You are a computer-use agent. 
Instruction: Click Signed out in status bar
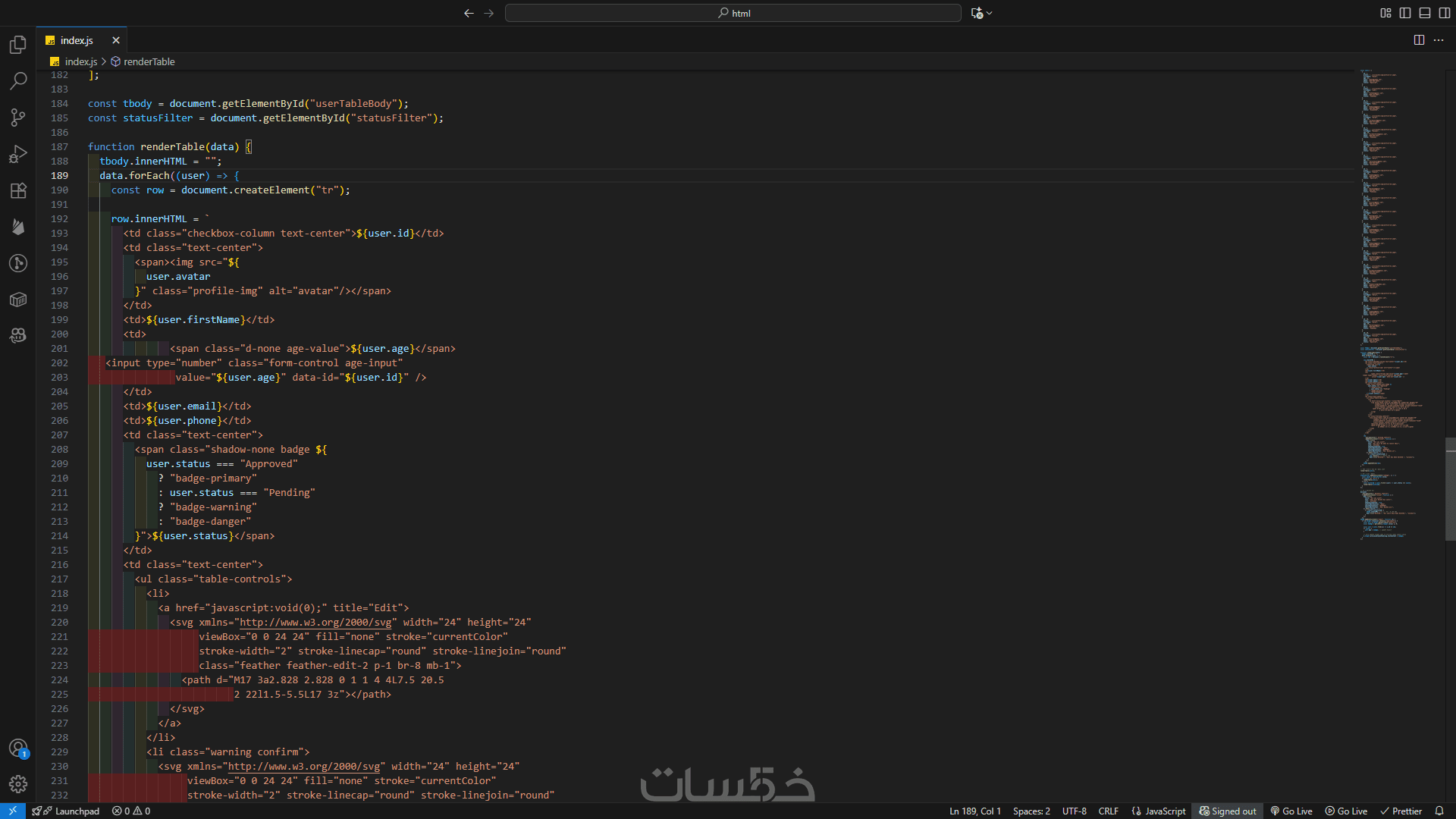1228,811
